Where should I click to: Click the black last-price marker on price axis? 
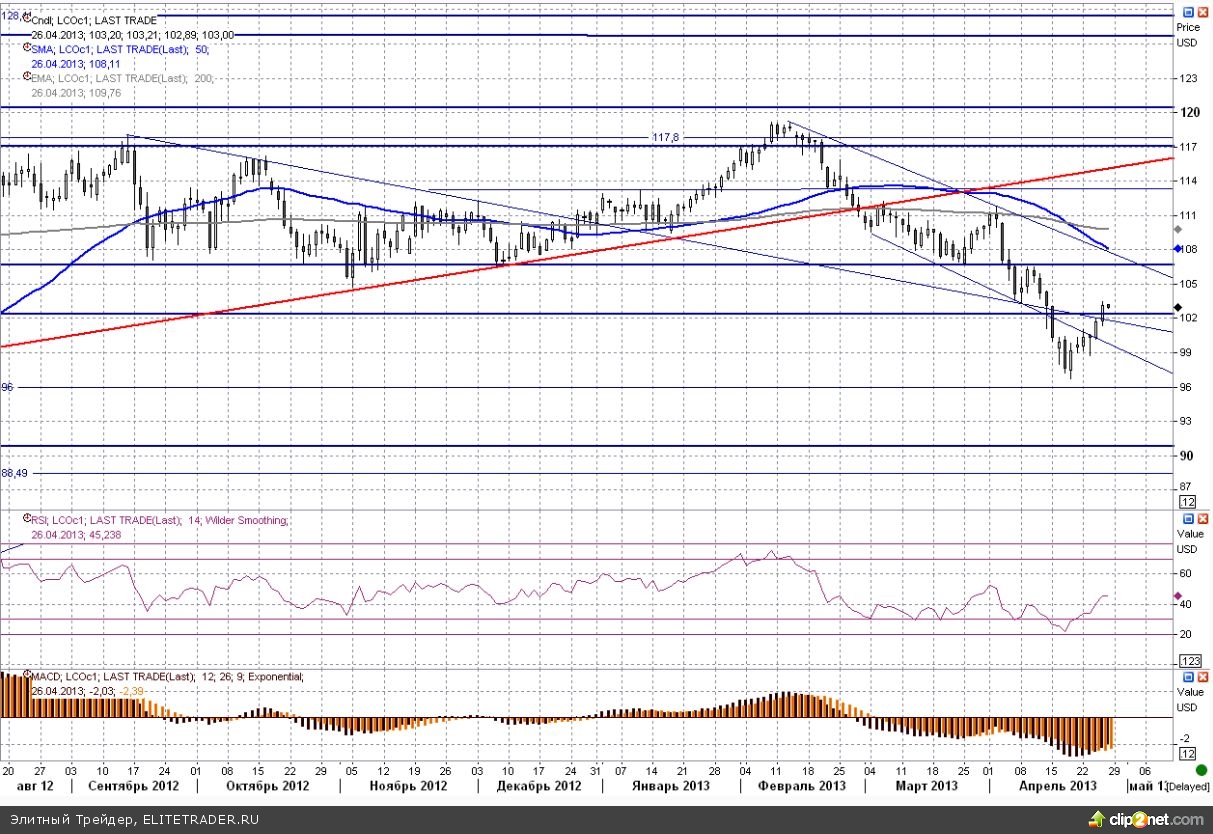pyautogui.click(x=1177, y=306)
